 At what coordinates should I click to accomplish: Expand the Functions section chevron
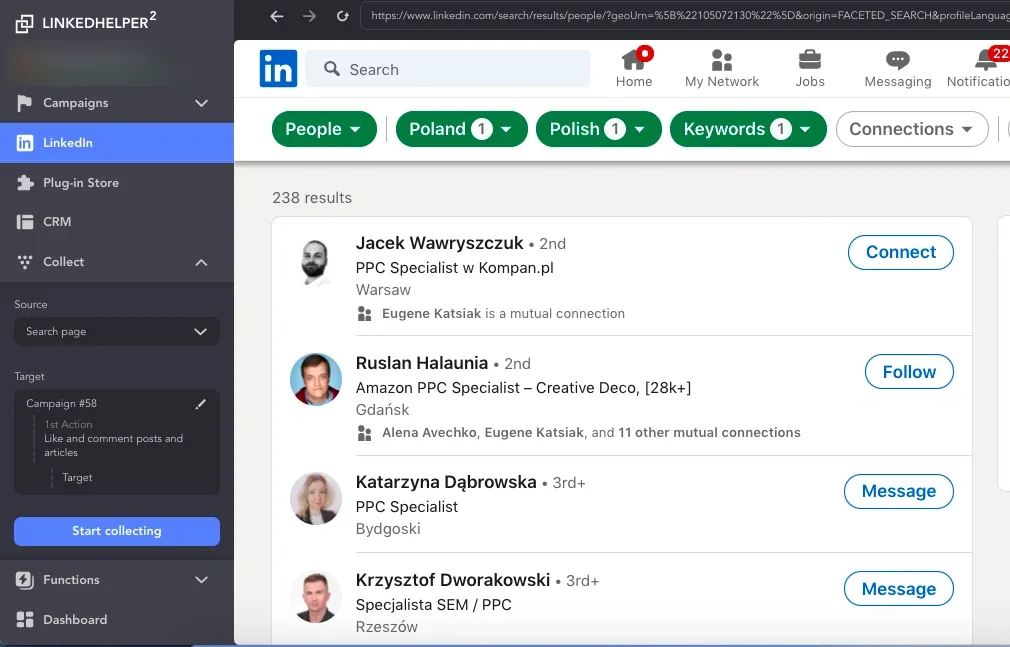coord(202,580)
